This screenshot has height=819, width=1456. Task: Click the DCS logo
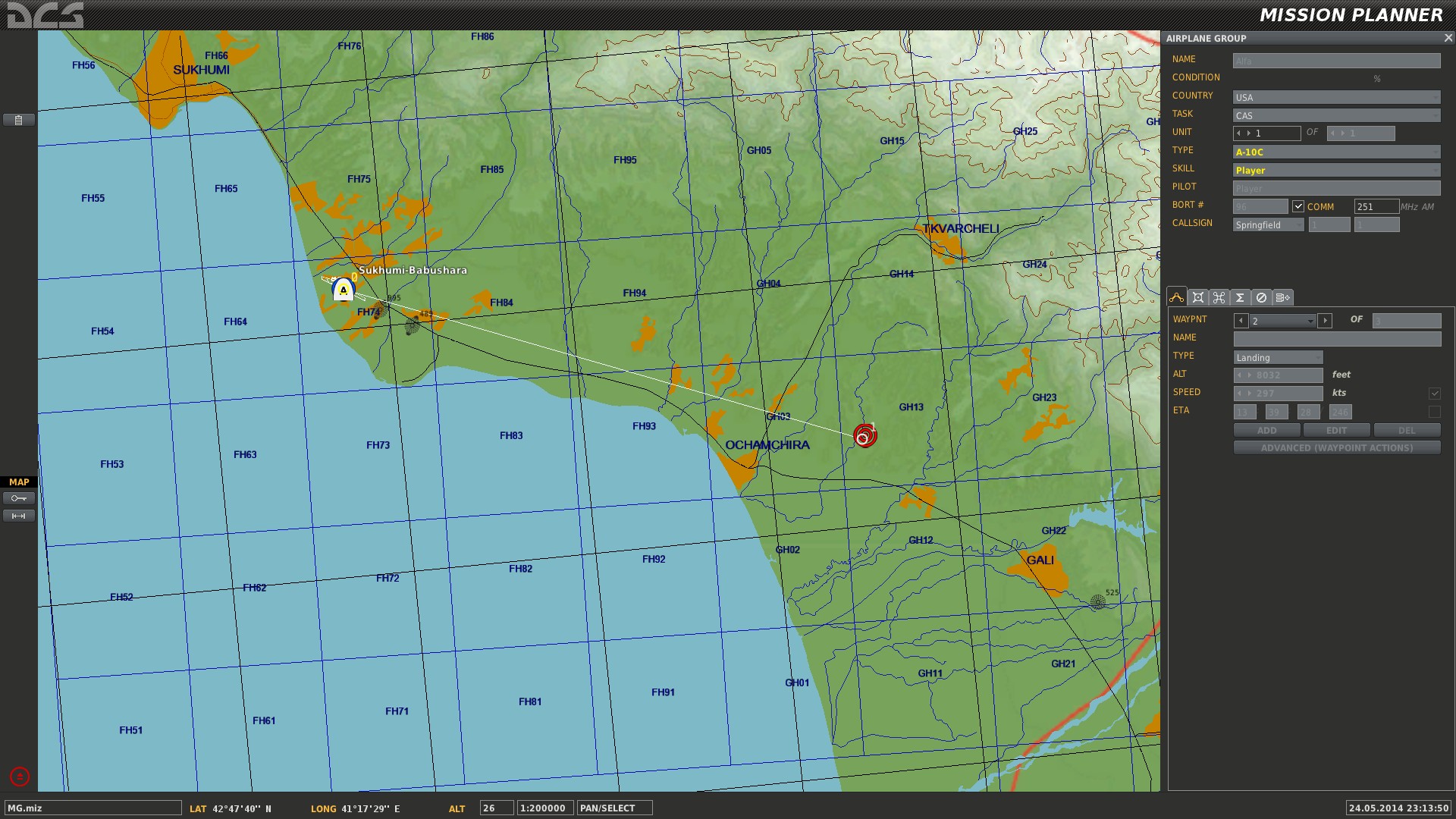pos(45,14)
